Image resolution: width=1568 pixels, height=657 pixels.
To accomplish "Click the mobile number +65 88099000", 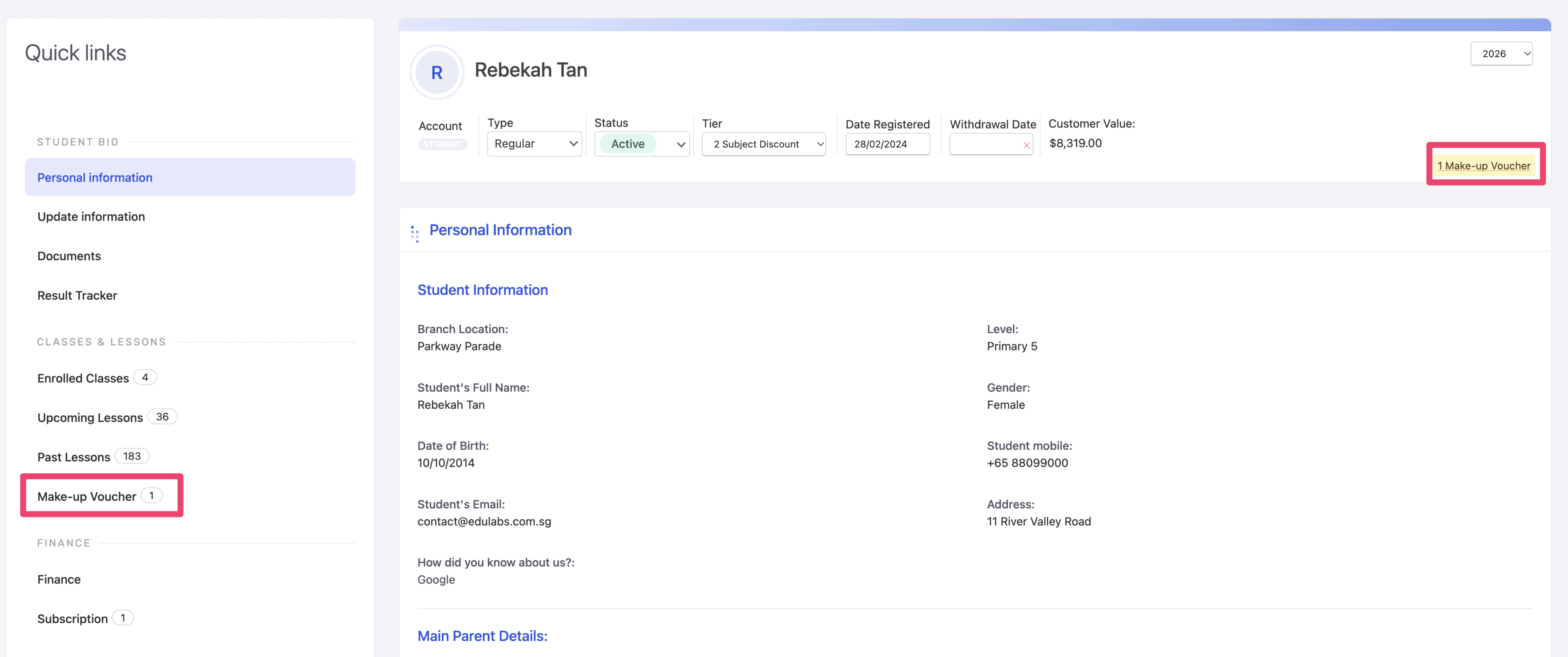I will 1027,463.
